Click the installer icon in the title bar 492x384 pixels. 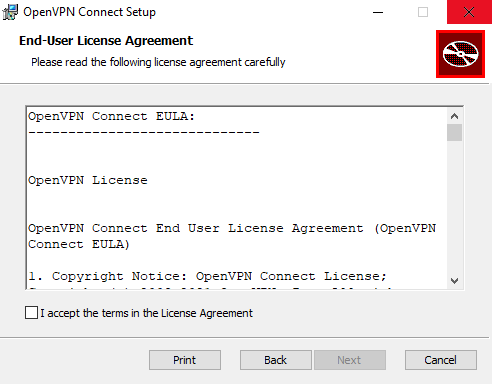tap(10, 12)
